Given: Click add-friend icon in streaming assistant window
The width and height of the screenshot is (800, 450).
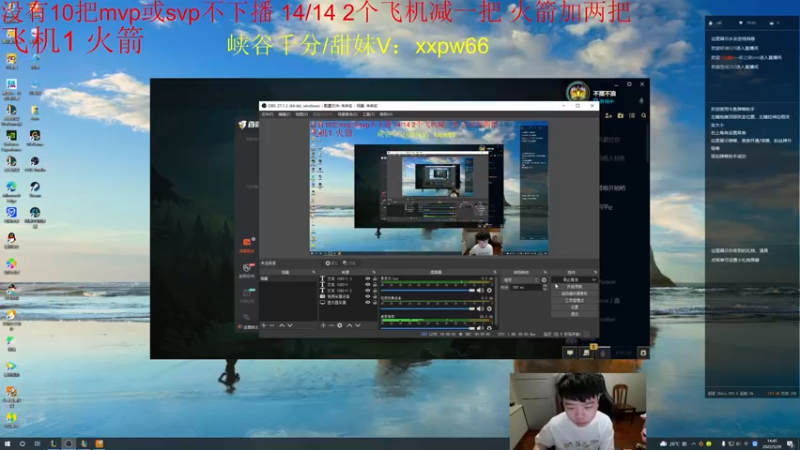Looking at the screenshot, I should [608, 116].
